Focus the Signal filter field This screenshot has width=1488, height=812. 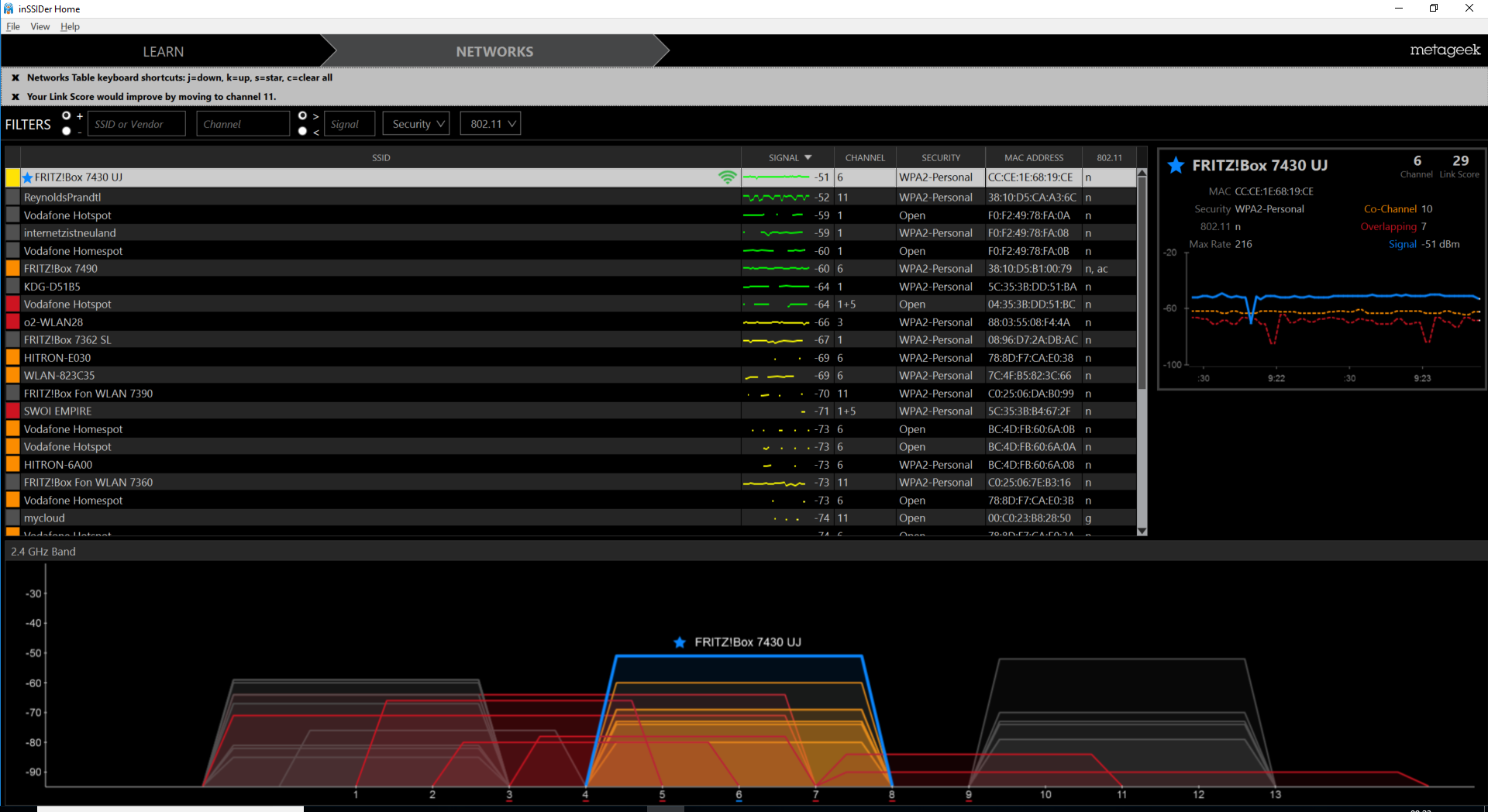[x=350, y=124]
